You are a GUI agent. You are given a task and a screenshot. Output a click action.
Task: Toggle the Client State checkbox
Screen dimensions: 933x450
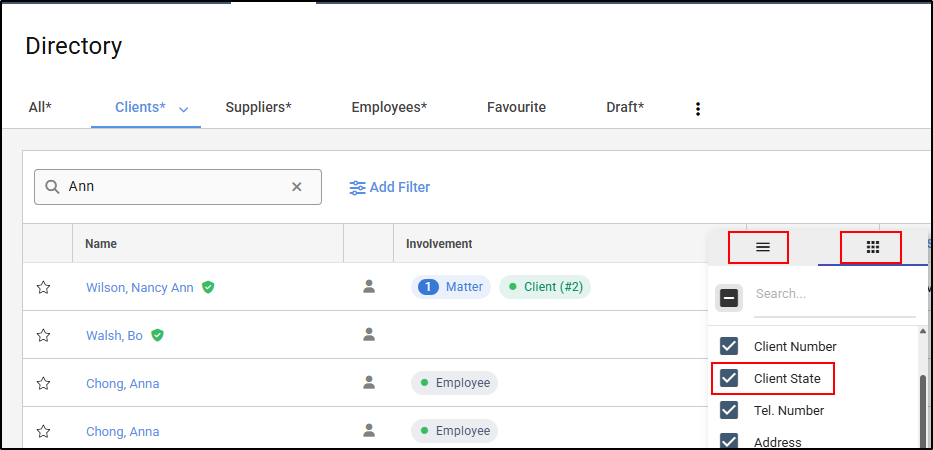[729, 378]
